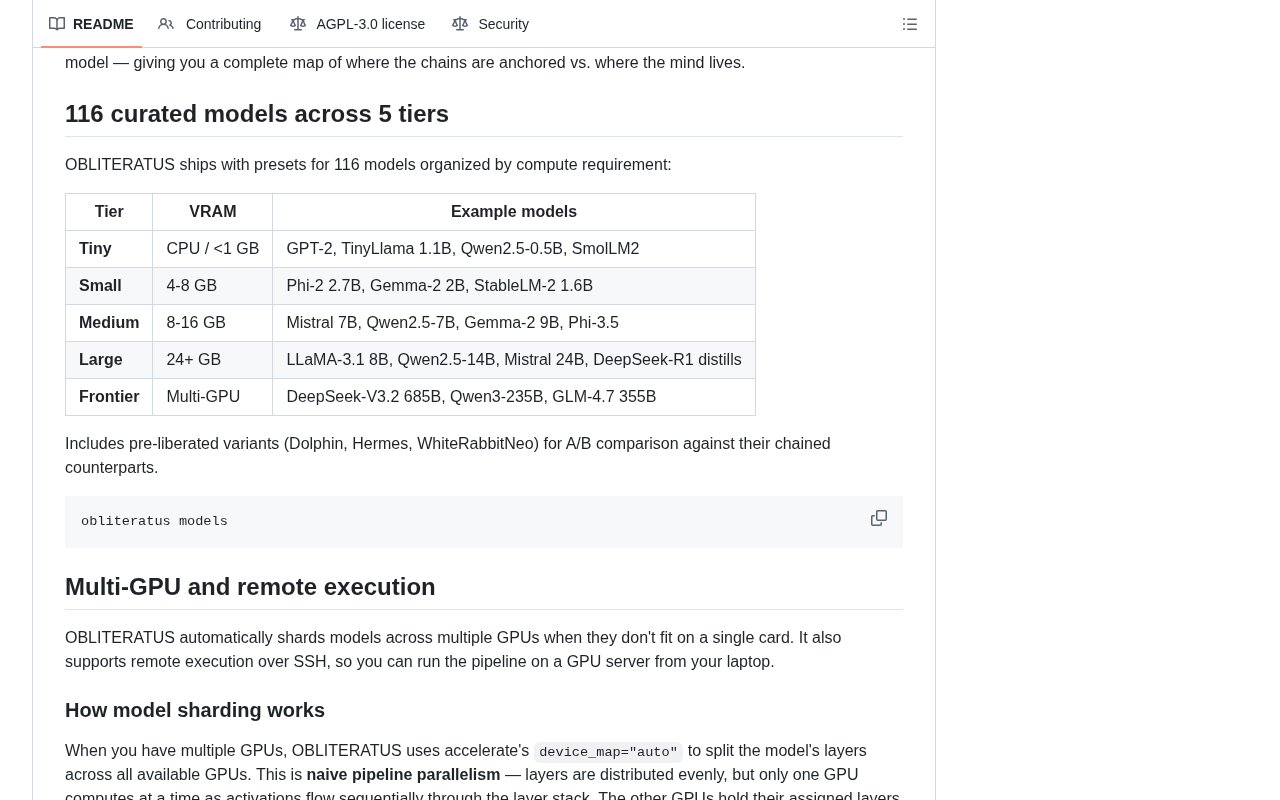The height and width of the screenshot is (800, 1280).
Task: Click the '8-16 GB' VRAM cell
Action: click(213, 323)
